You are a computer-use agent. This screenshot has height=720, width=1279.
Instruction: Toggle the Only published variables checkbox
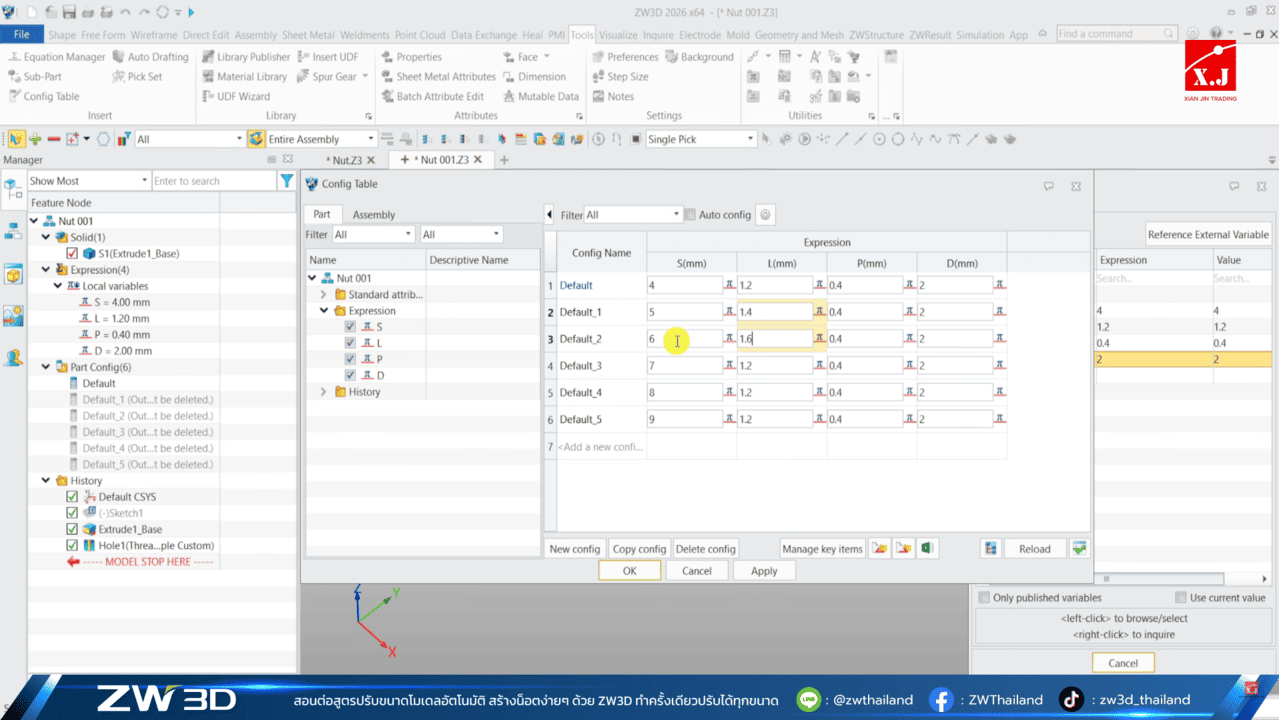(985, 597)
